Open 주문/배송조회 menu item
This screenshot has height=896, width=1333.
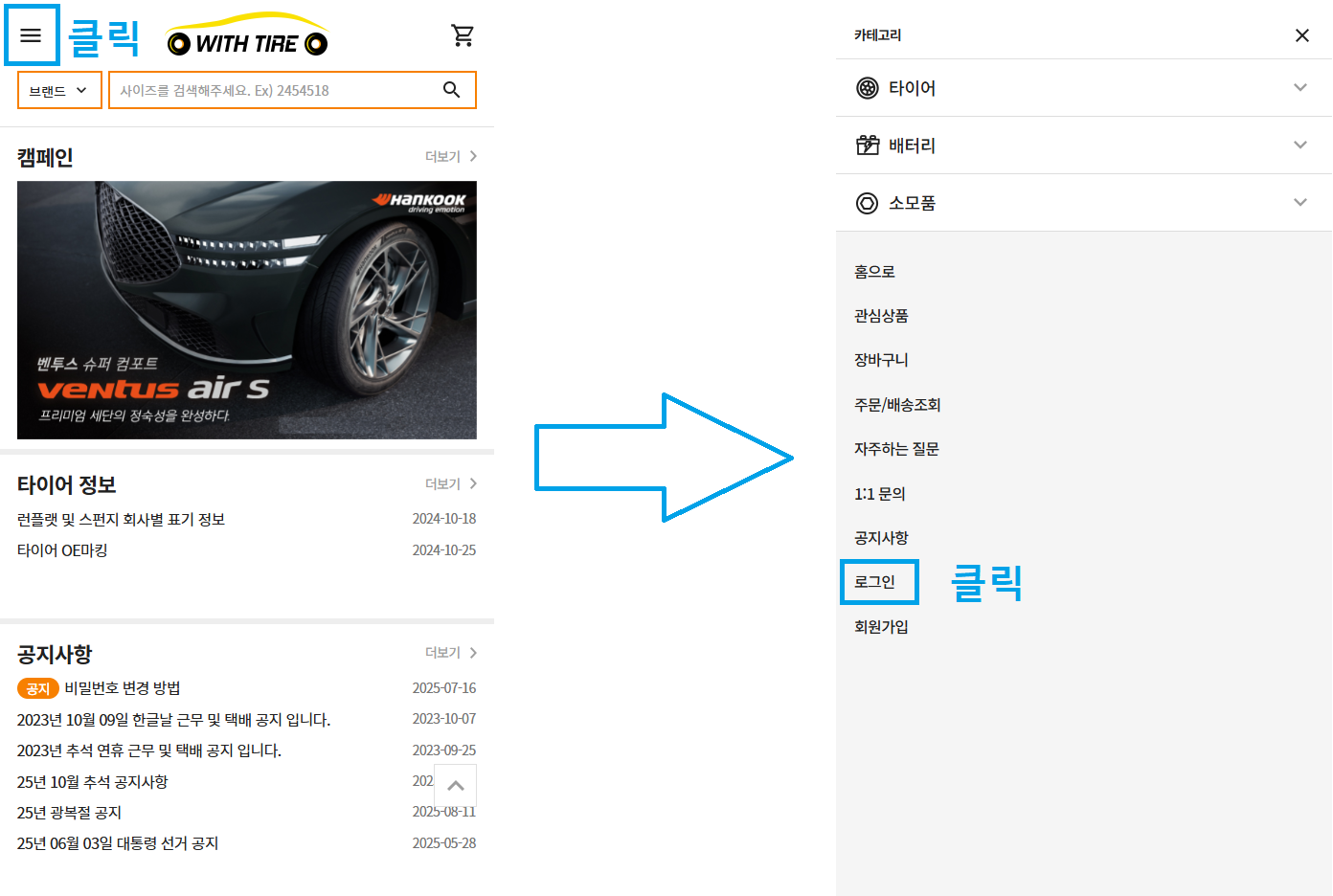[x=897, y=405]
